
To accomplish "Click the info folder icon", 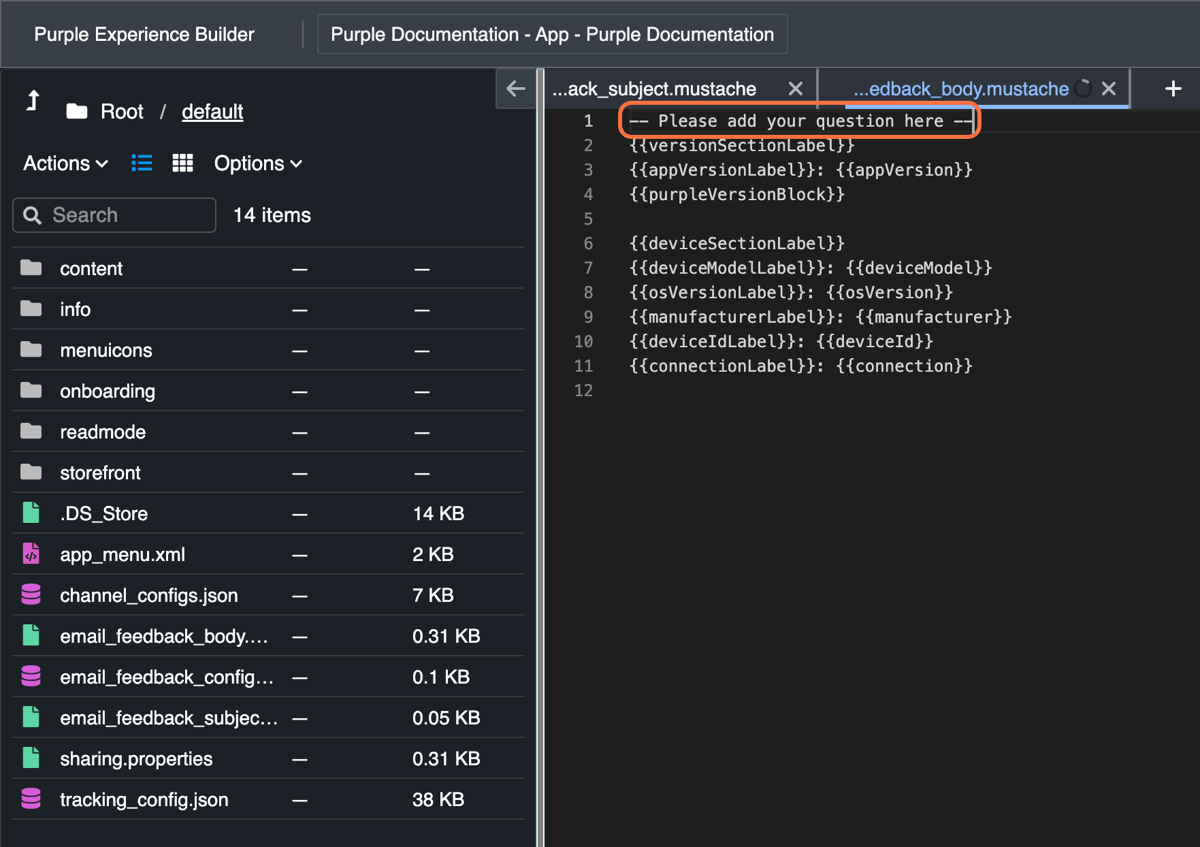I will click(x=31, y=309).
